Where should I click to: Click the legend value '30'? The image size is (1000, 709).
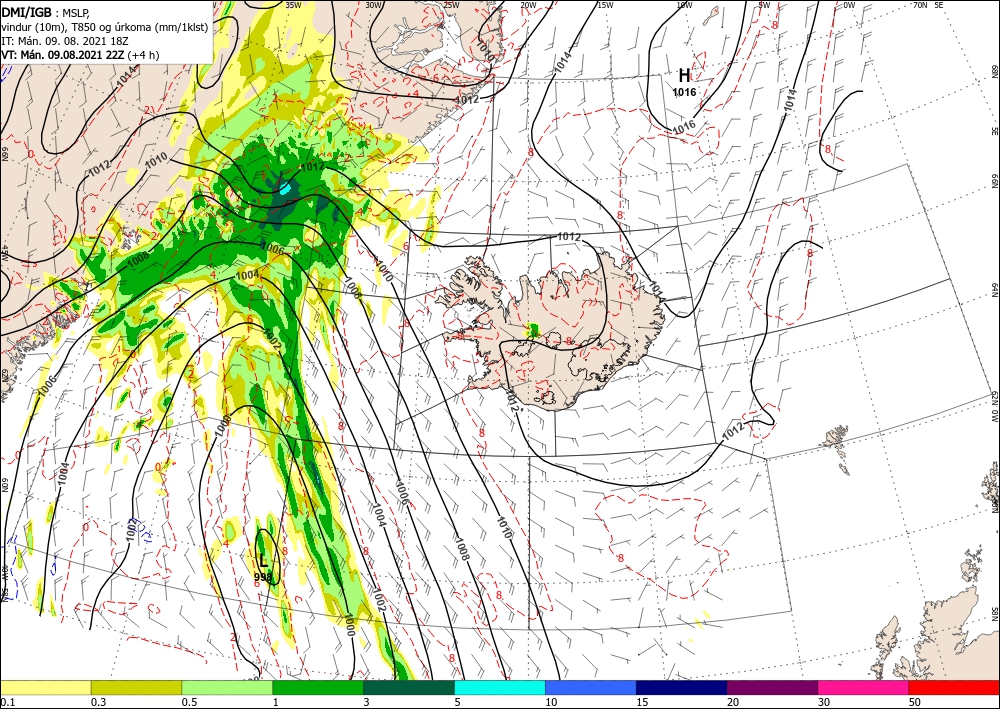[825, 702]
